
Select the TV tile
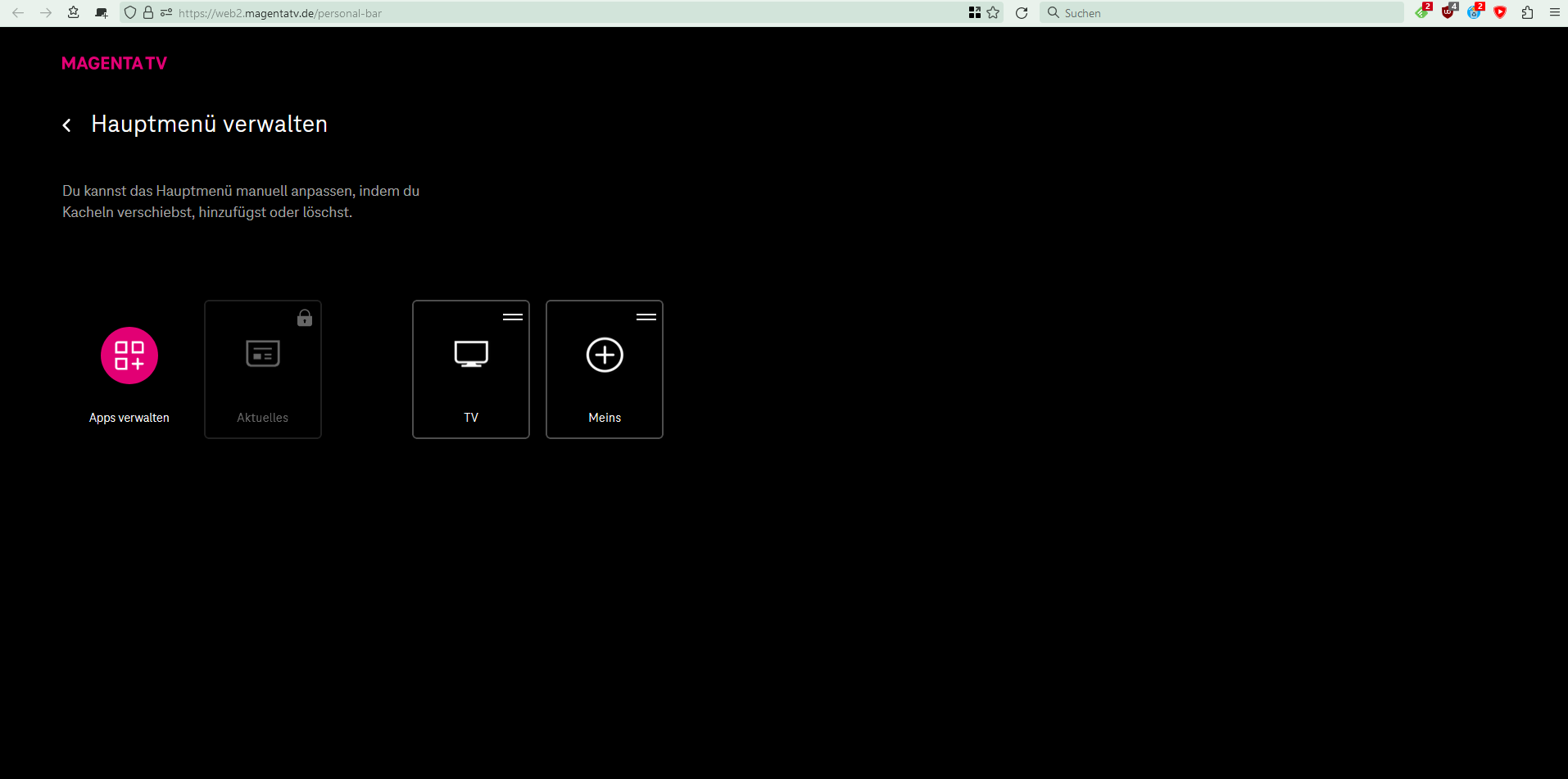point(471,369)
